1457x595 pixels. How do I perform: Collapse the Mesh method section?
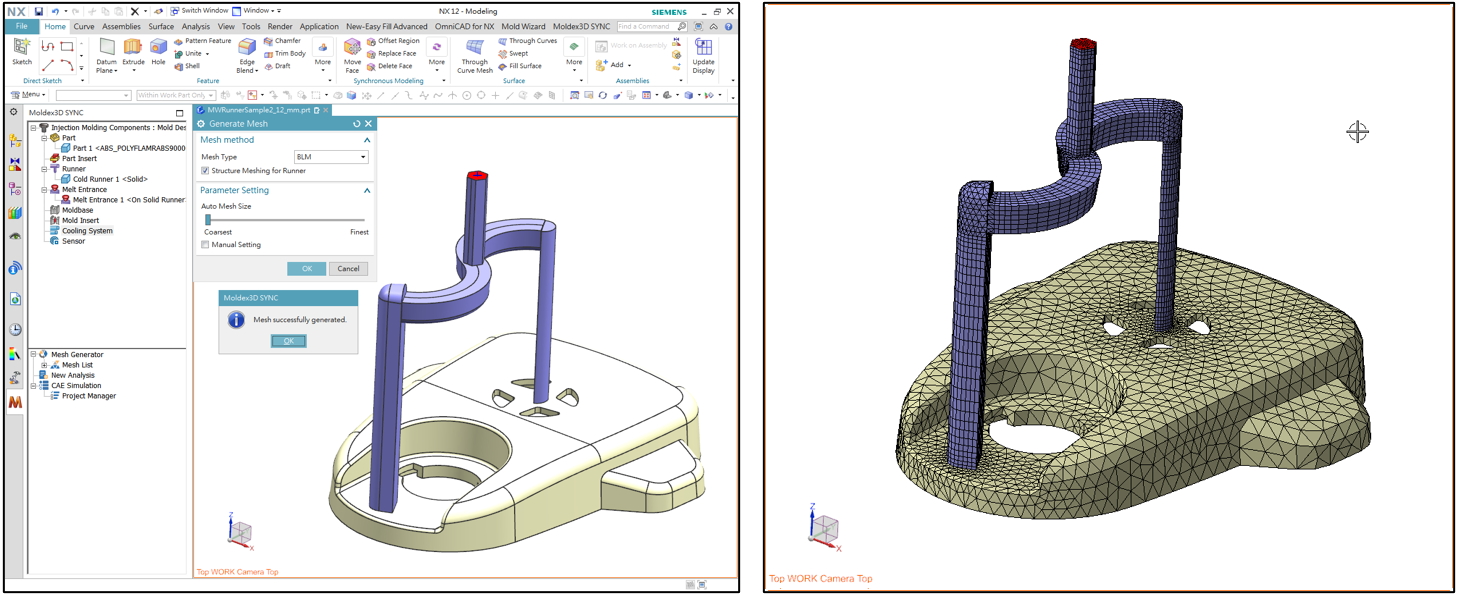[367, 140]
